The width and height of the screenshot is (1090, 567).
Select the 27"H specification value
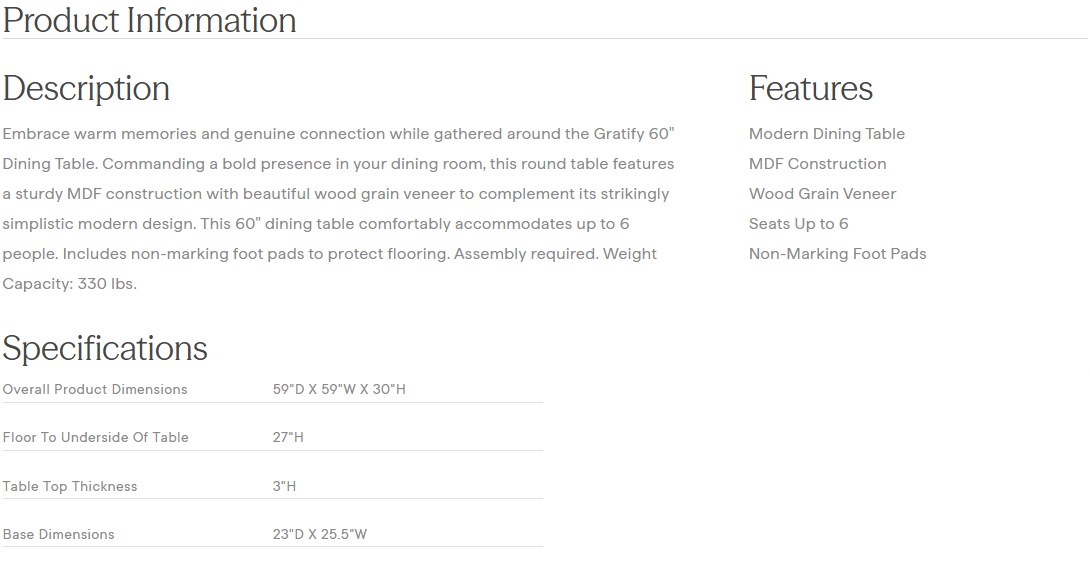coord(288,437)
